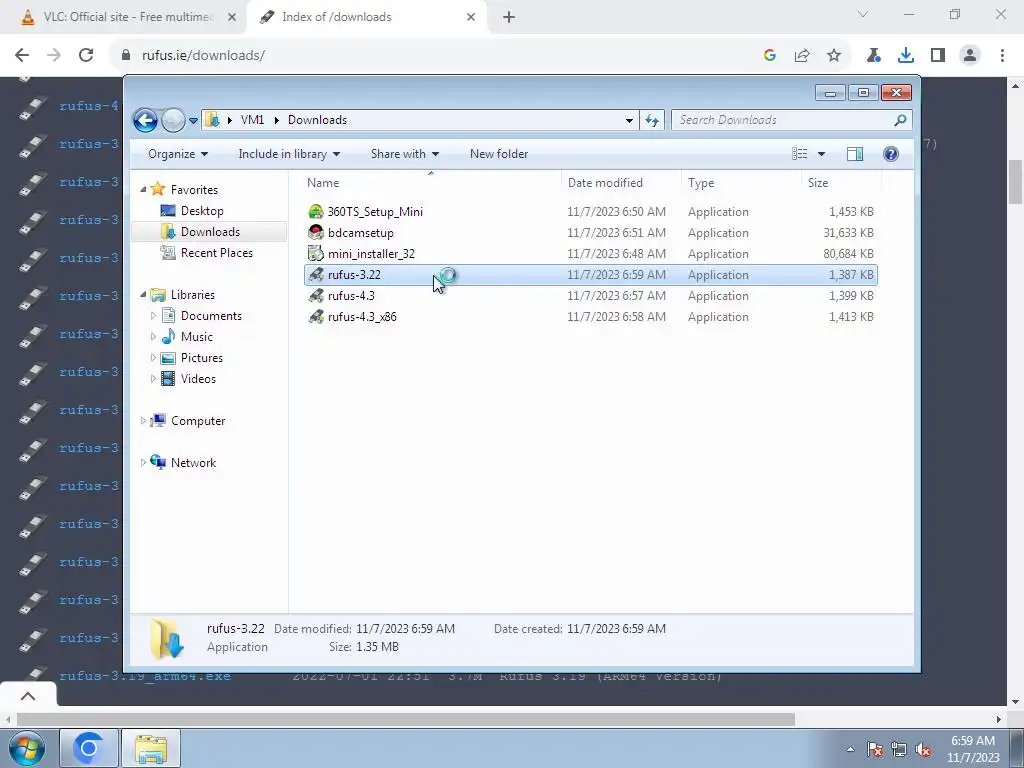
Task: Open Chrome downloads icon
Action: coord(906,56)
